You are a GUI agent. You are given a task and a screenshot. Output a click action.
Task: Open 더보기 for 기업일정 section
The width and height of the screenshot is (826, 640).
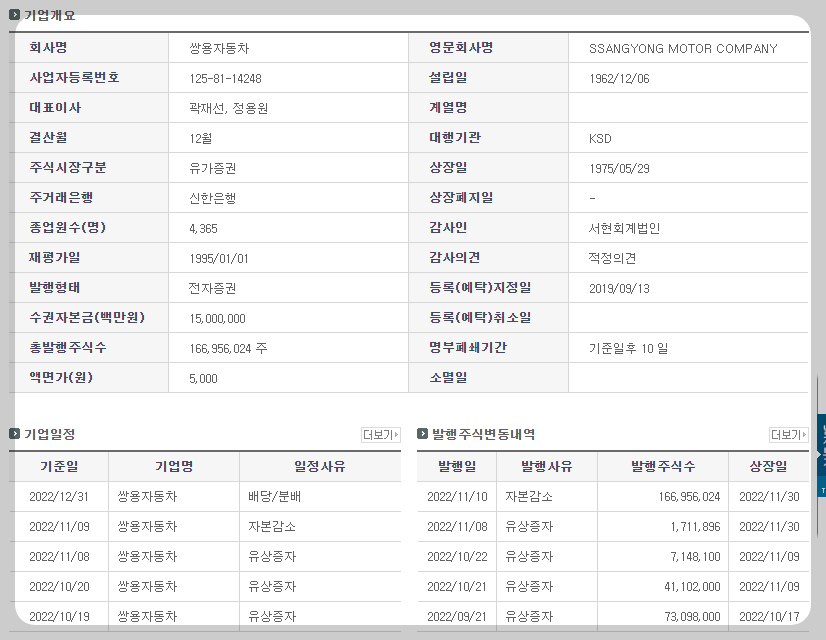tap(381, 435)
